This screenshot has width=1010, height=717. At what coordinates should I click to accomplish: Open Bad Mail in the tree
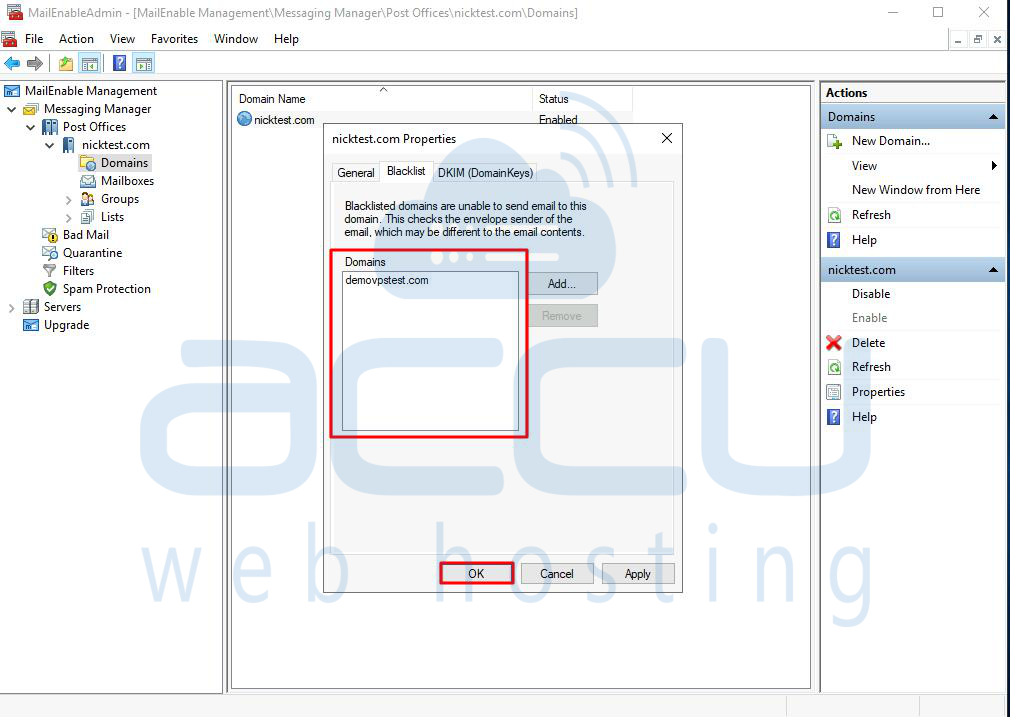86,235
